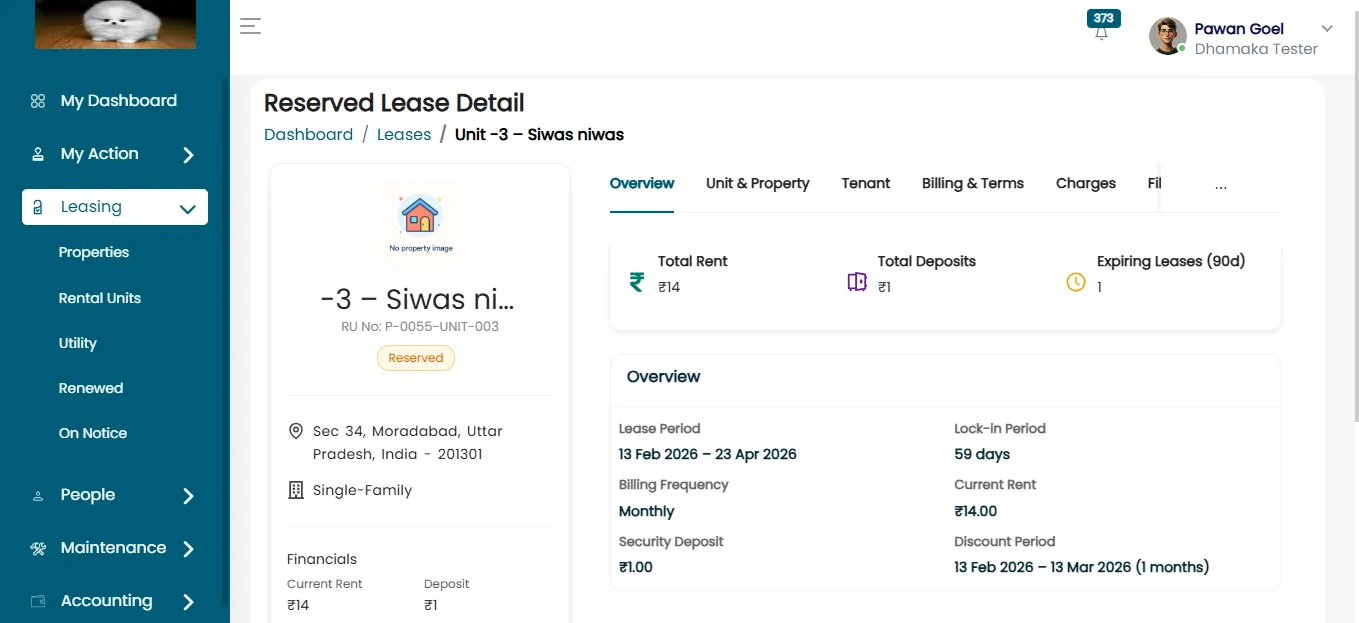Viewport: 1359px width, 623px height.
Task: Expand the Accounting submenu chevron
Action: coord(188,602)
